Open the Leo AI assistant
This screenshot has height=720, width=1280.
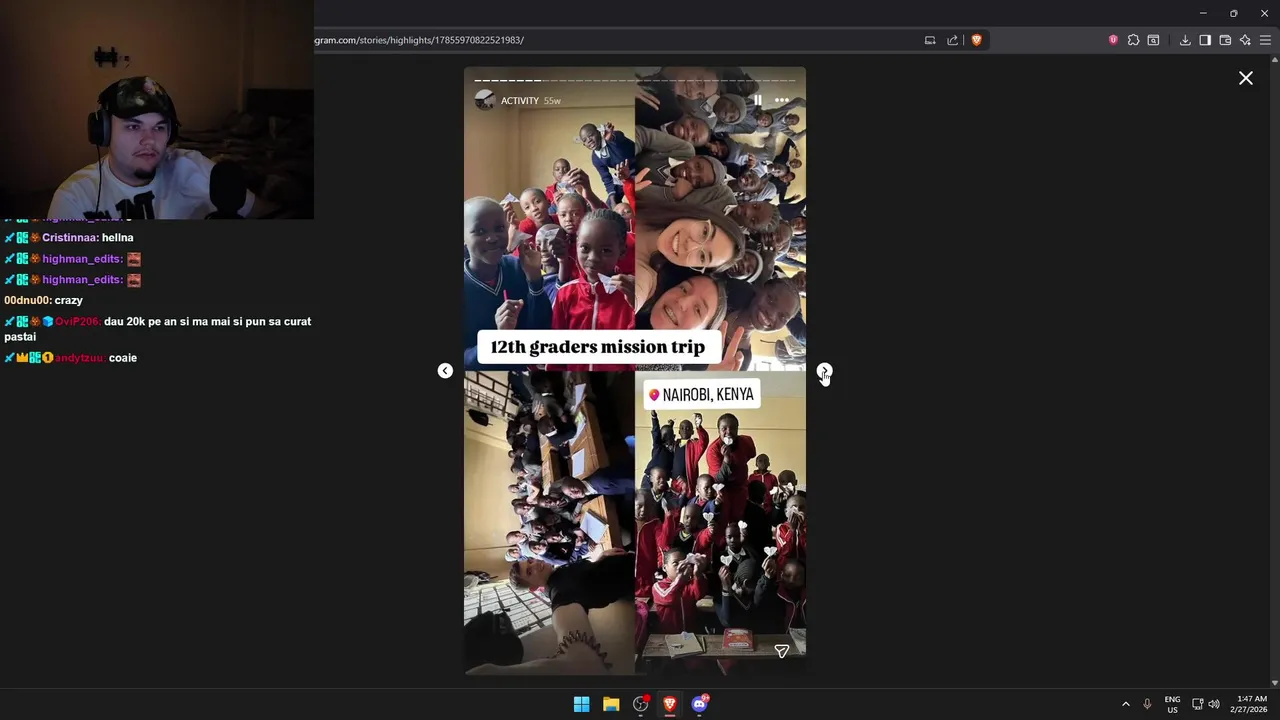pos(1245,40)
